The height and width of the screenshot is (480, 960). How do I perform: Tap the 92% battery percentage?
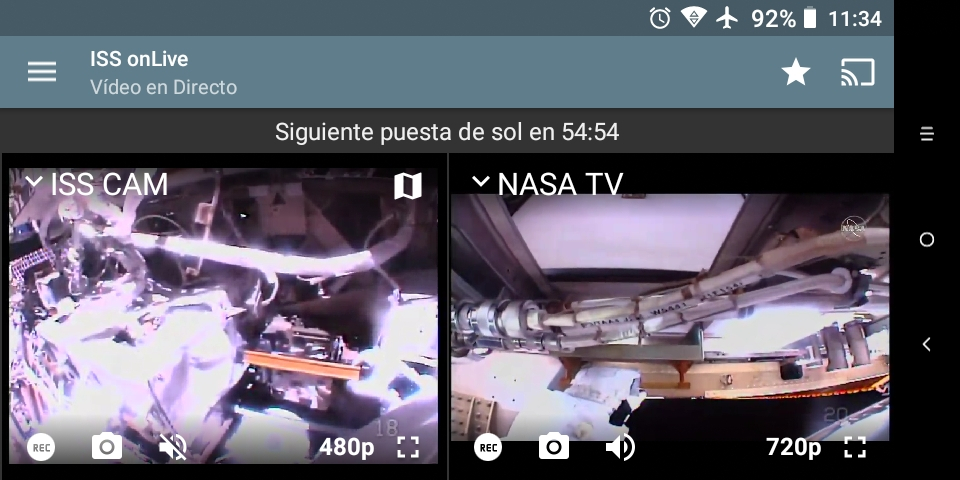(x=773, y=19)
